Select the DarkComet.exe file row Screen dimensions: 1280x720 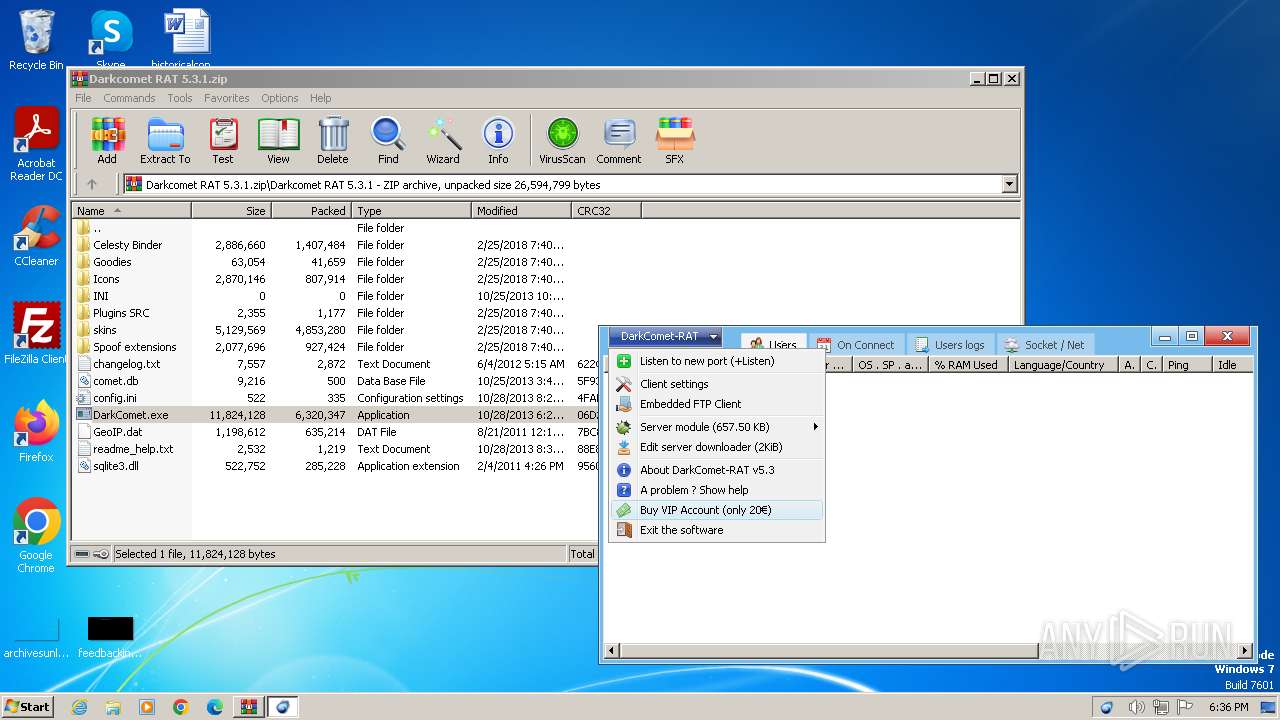click(334, 415)
